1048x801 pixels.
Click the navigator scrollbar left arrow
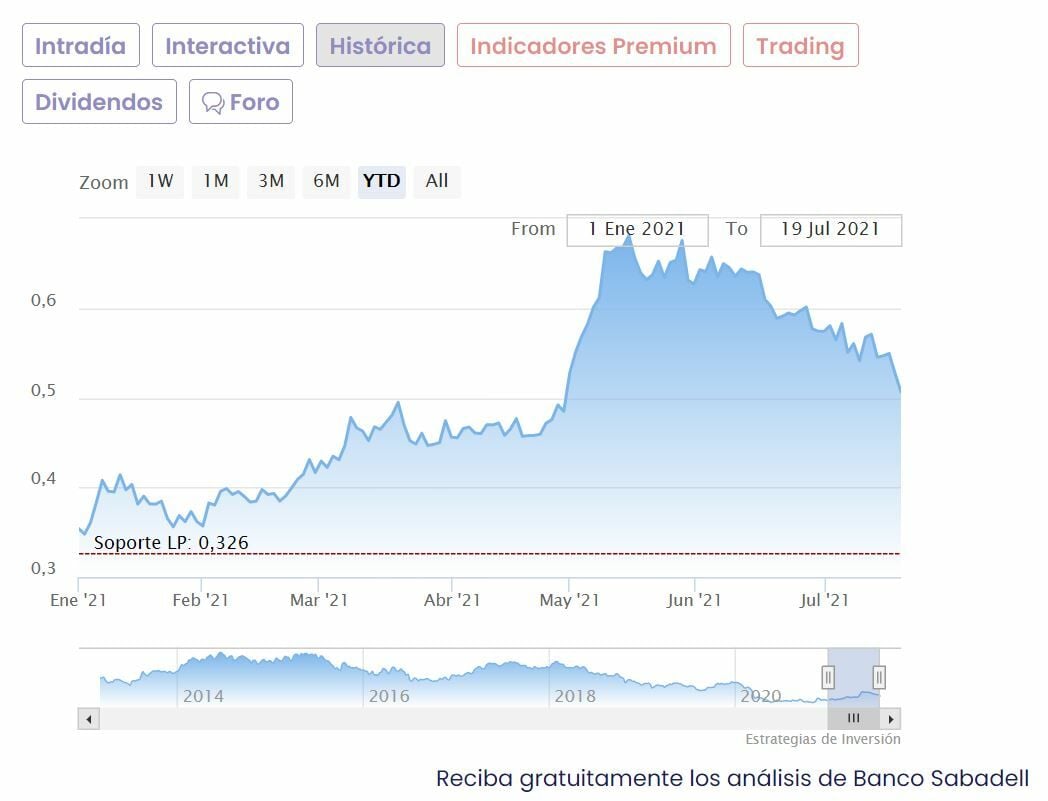(88, 718)
